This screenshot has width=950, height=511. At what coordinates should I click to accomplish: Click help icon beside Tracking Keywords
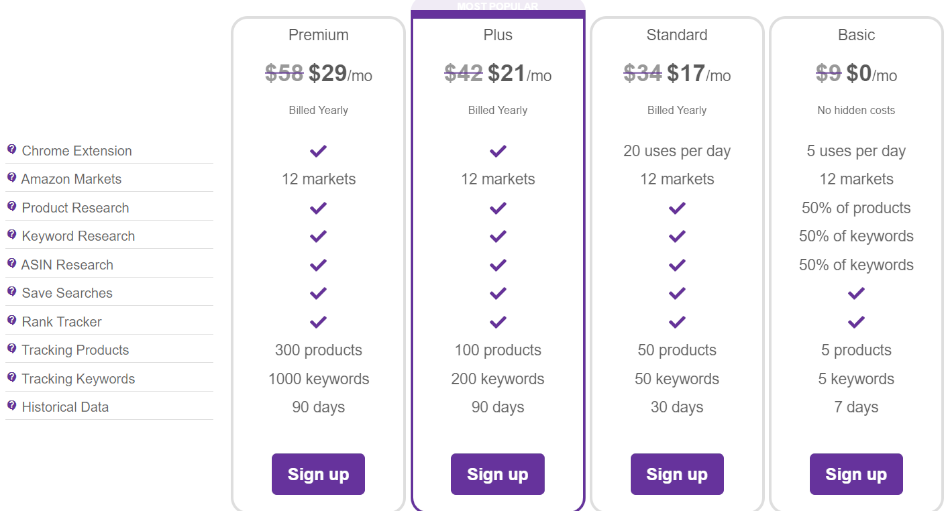[x=12, y=377]
